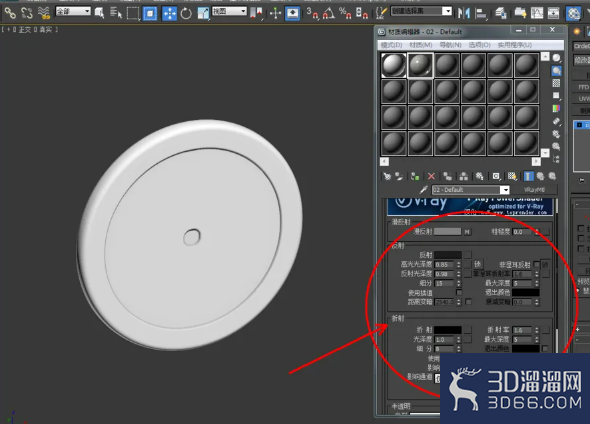Activate the Select and Move tool

point(169,13)
